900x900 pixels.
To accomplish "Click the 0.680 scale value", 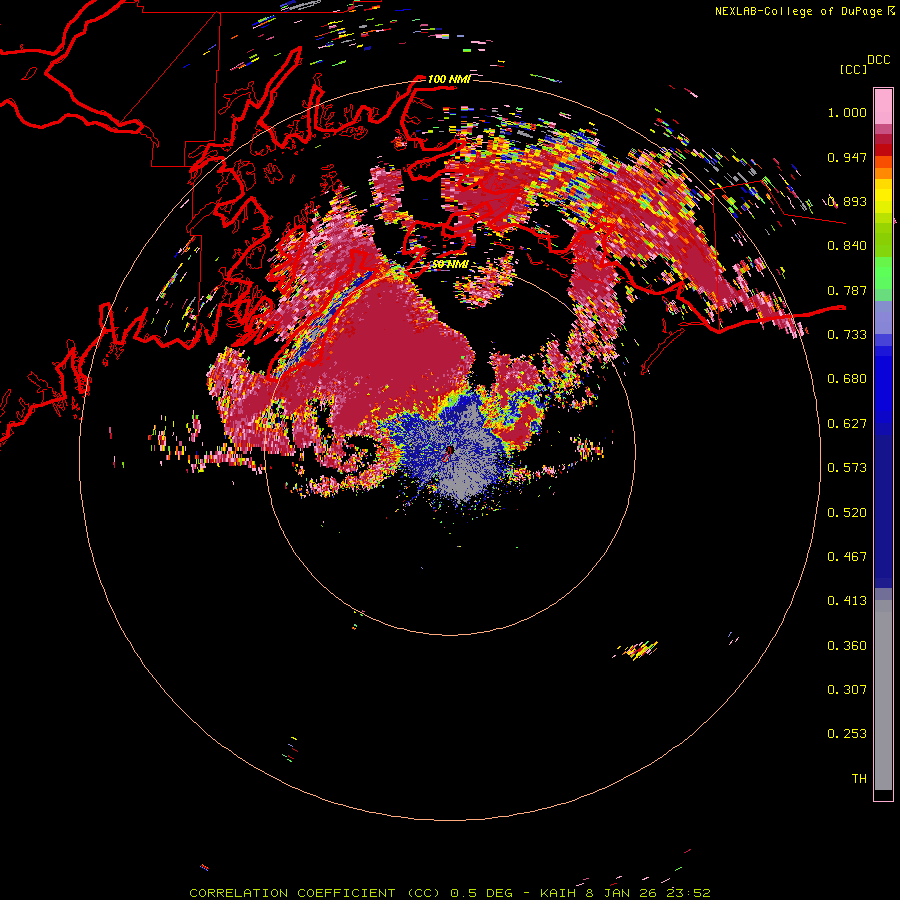I will (x=847, y=379).
